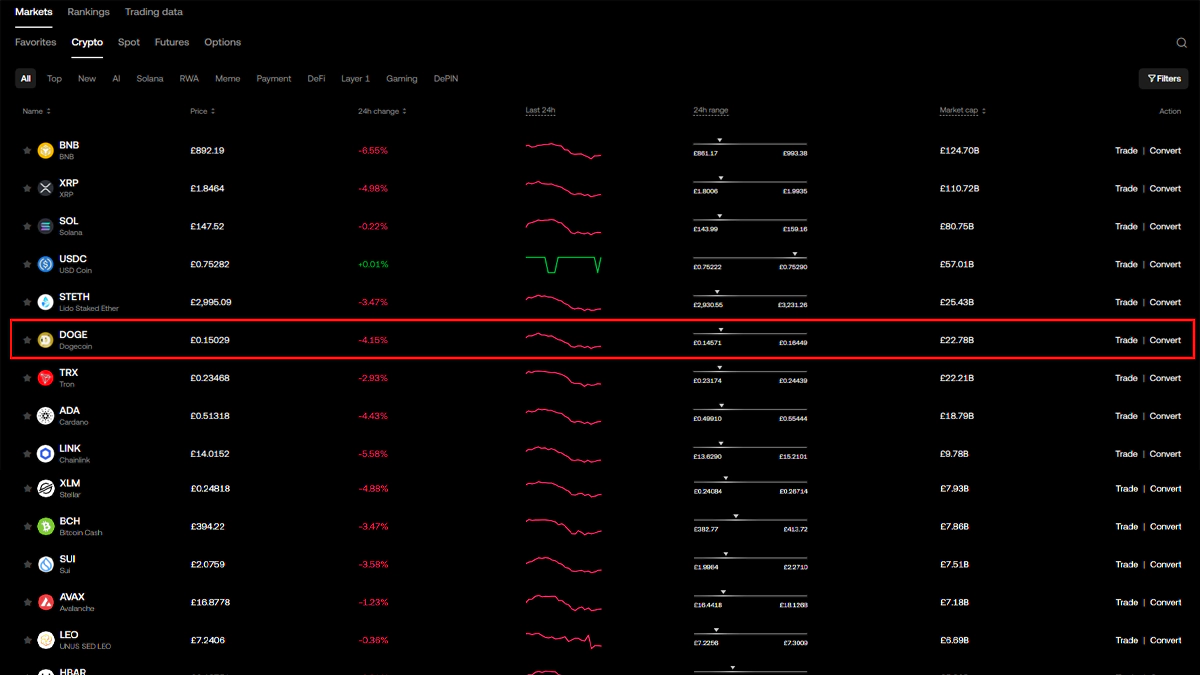Open the Filters menu
The image size is (1200, 675).
click(x=1164, y=79)
